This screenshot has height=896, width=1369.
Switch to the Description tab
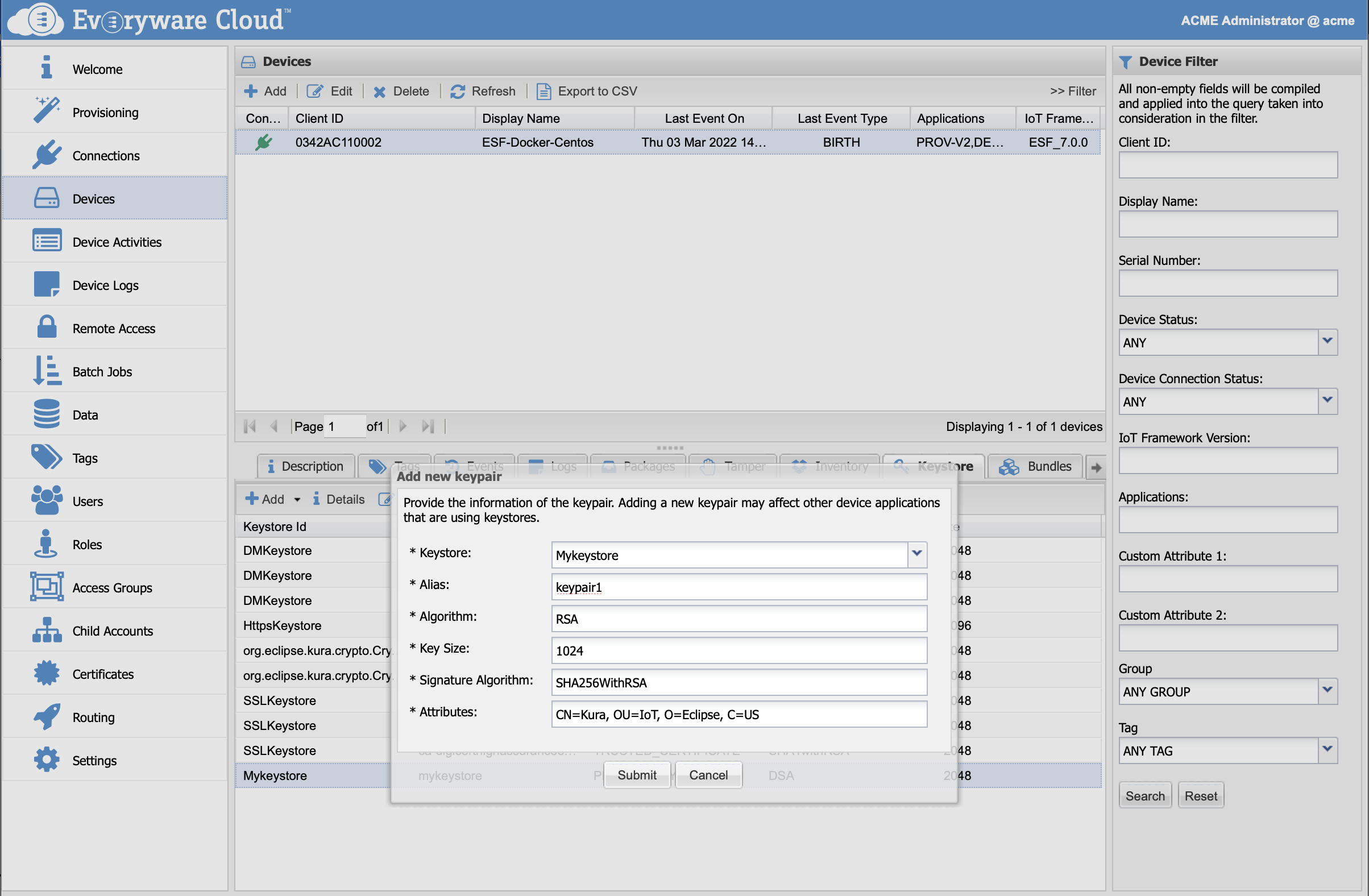point(305,466)
